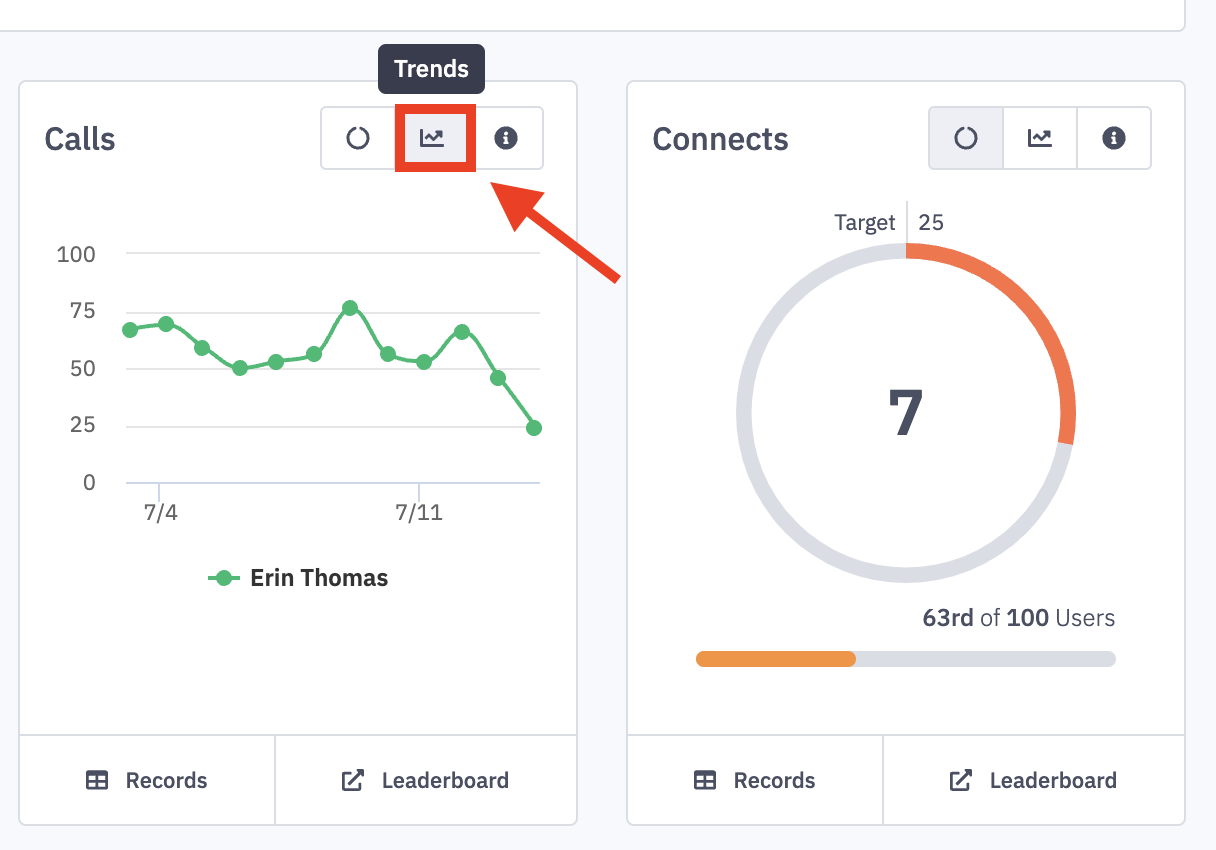Toggle the Erin Thomas legend entry

(x=298, y=578)
